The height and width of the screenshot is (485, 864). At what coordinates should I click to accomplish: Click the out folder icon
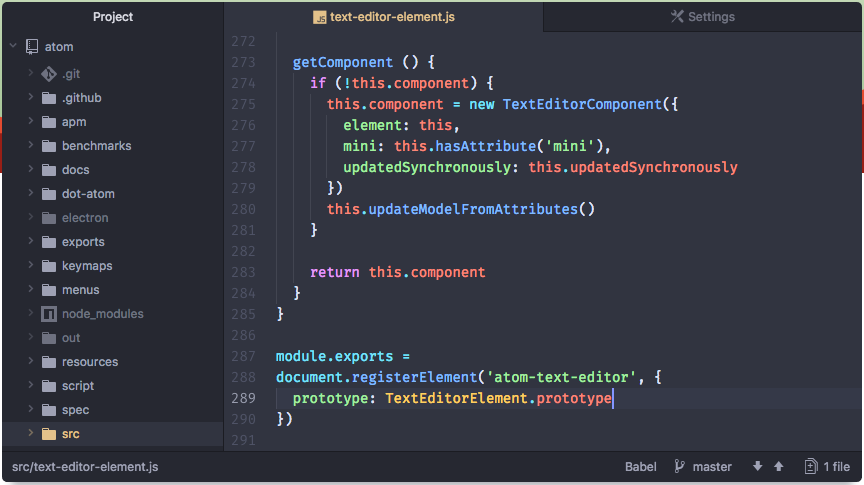(x=49, y=338)
